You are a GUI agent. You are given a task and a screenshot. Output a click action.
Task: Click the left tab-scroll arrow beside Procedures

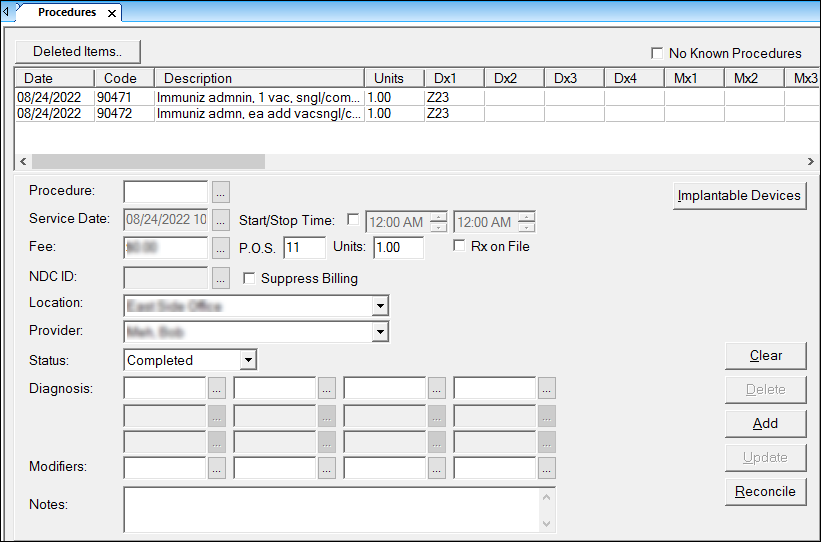pos(6,10)
